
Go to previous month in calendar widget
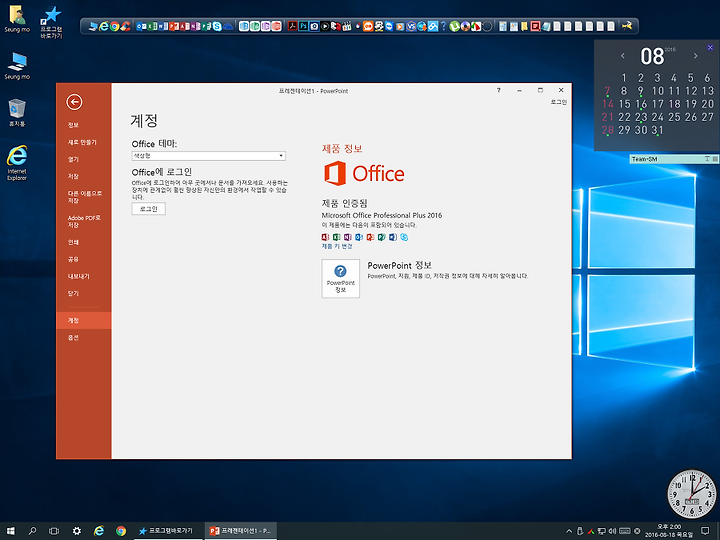[x=623, y=56]
